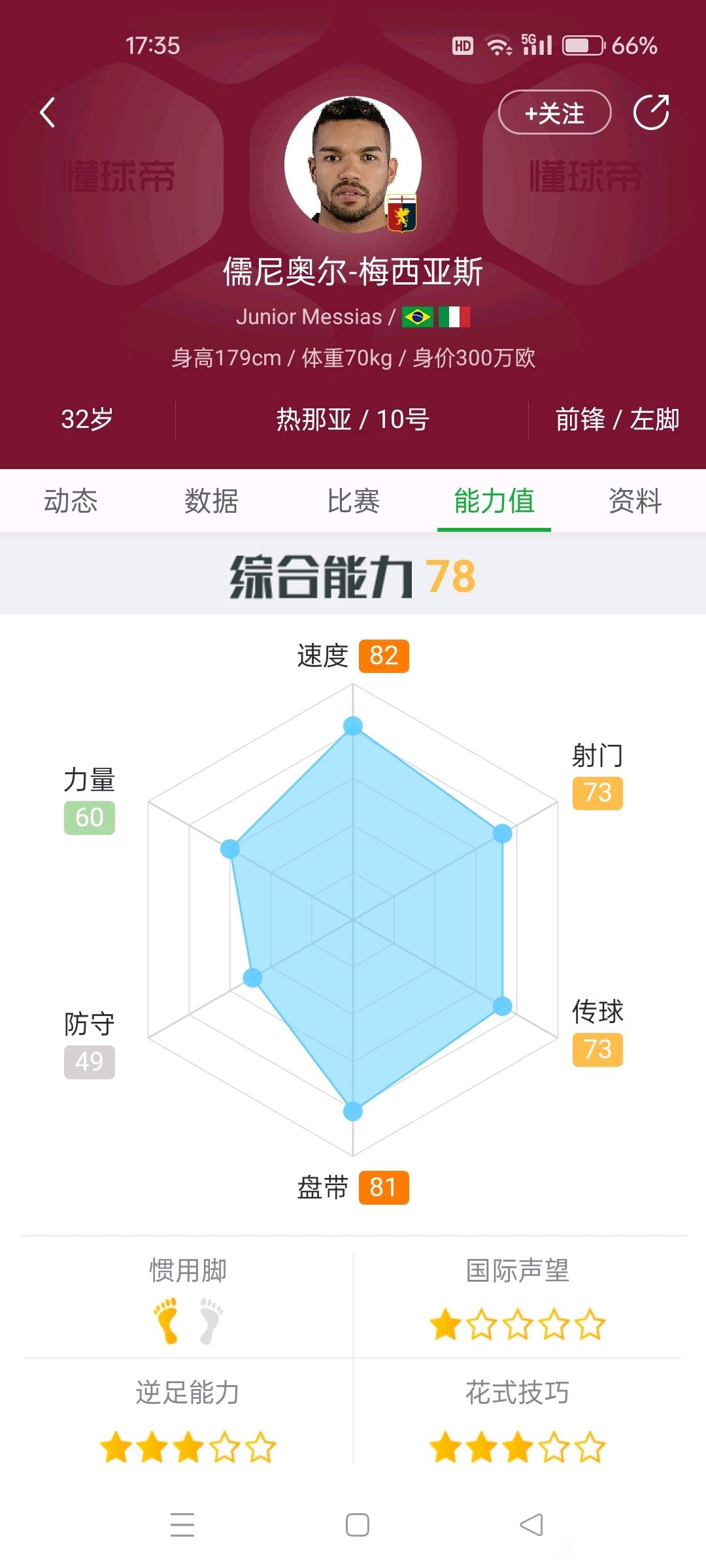Tap the share icon at top right
Screen dimensions: 706x1568
(651, 112)
